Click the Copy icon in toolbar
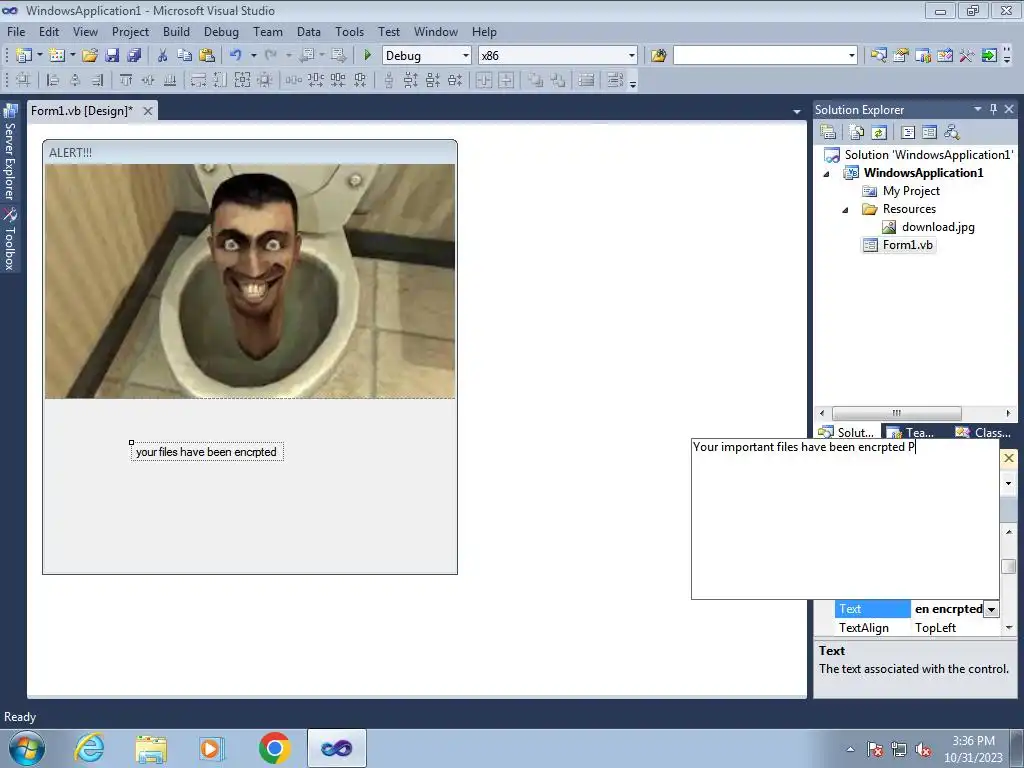Viewport: 1024px width, 768px height. (x=185, y=56)
